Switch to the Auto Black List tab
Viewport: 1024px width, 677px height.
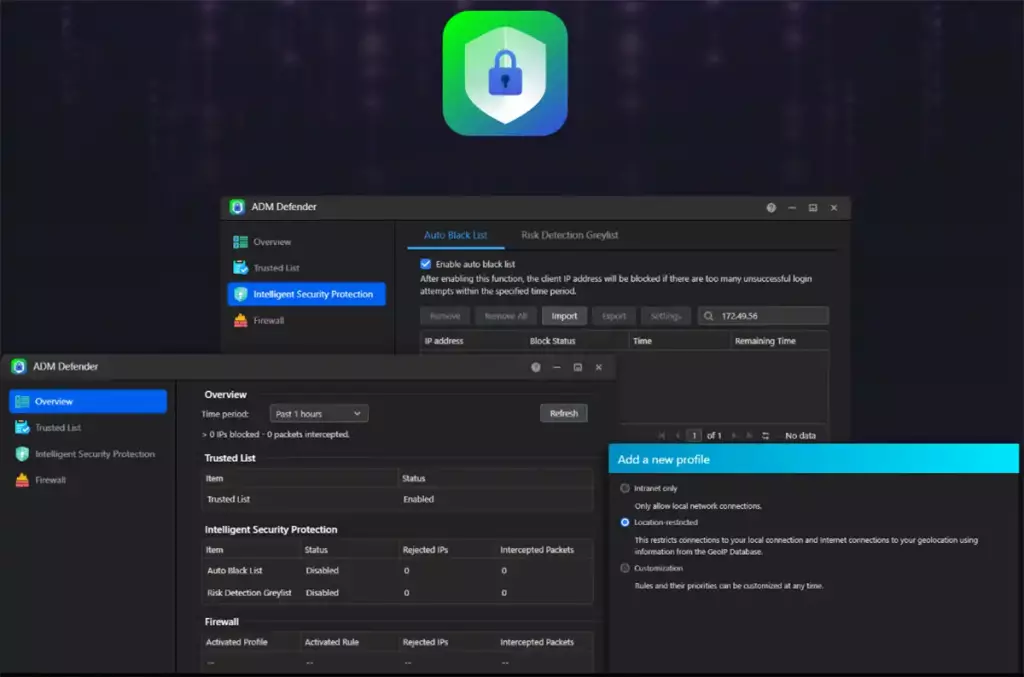click(x=455, y=235)
